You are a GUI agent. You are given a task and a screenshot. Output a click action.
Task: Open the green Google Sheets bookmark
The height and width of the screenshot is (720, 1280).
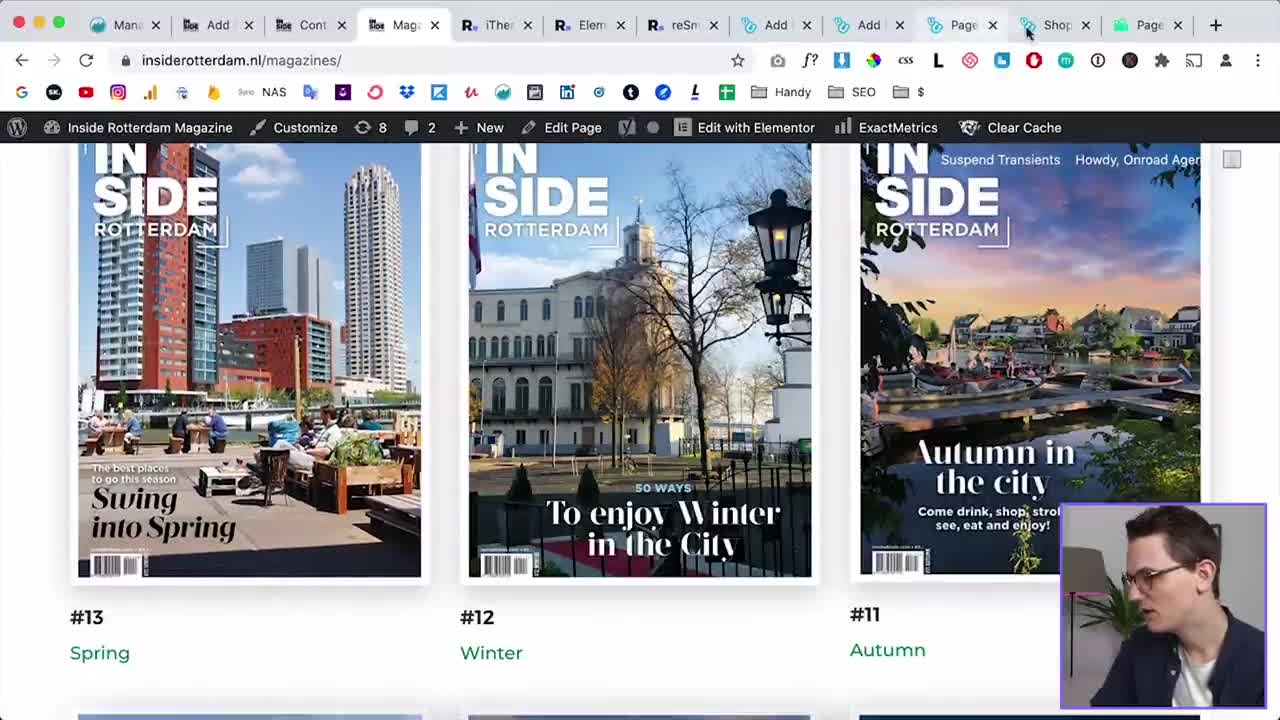point(727,92)
